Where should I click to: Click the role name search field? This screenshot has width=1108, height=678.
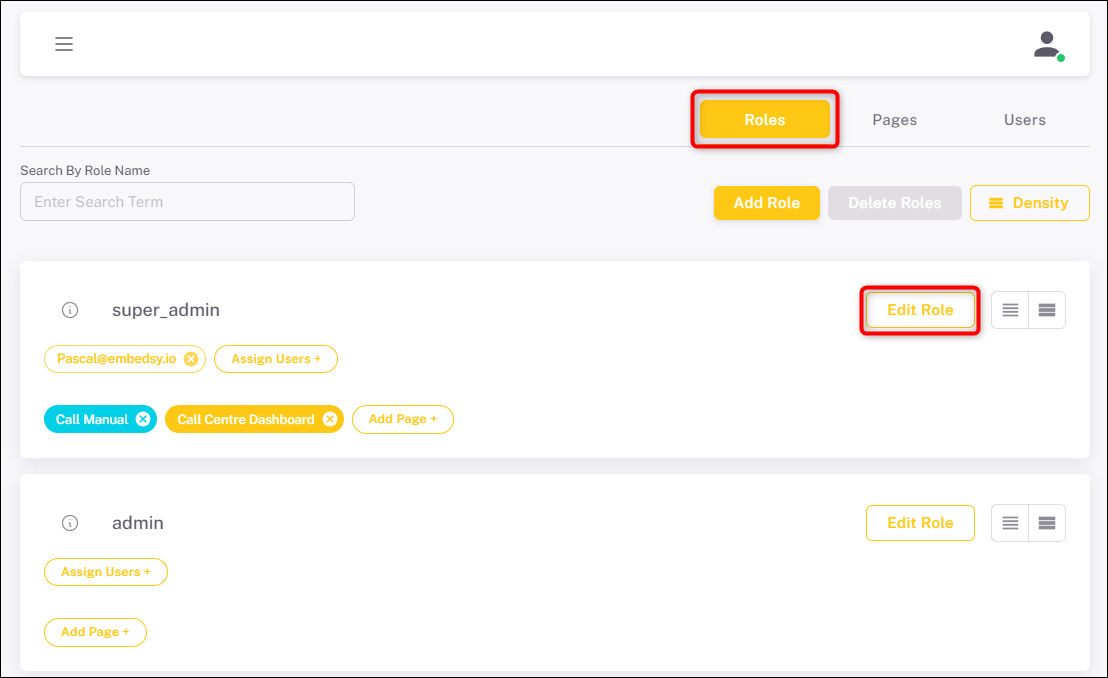187,201
